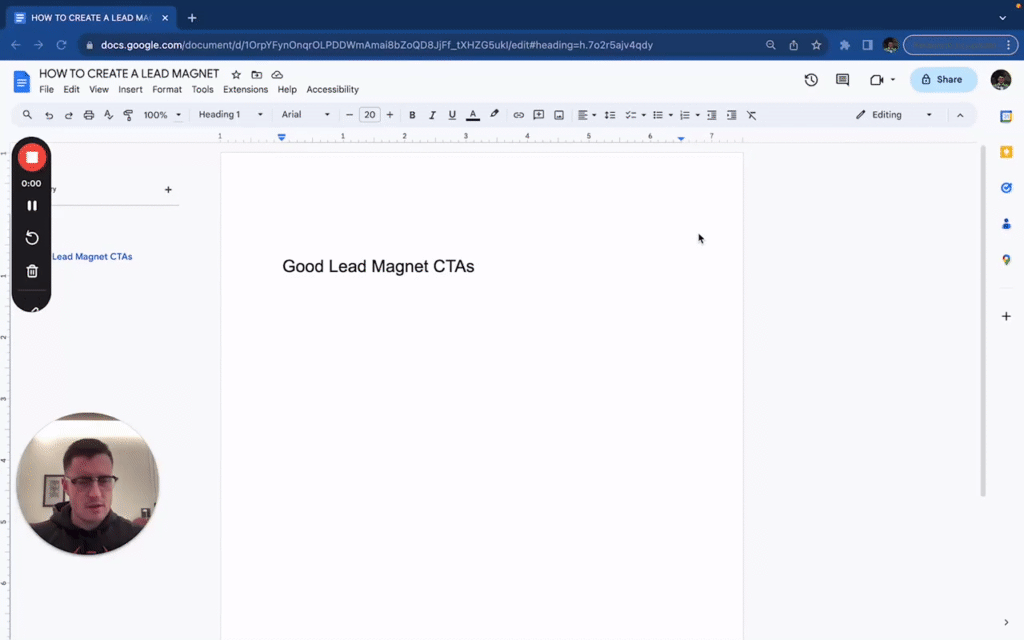The image size is (1024, 640).
Task: Open the comment history icon
Action: point(842,79)
